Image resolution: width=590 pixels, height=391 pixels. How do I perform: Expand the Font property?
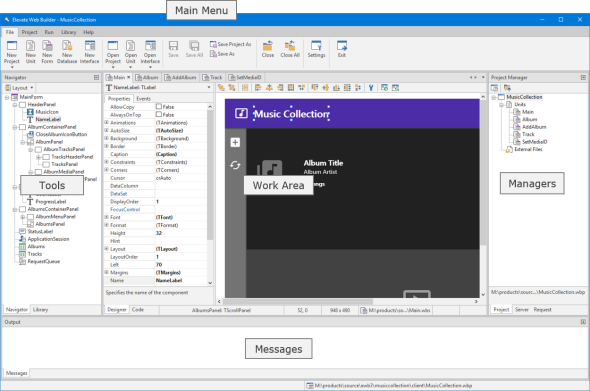106,217
